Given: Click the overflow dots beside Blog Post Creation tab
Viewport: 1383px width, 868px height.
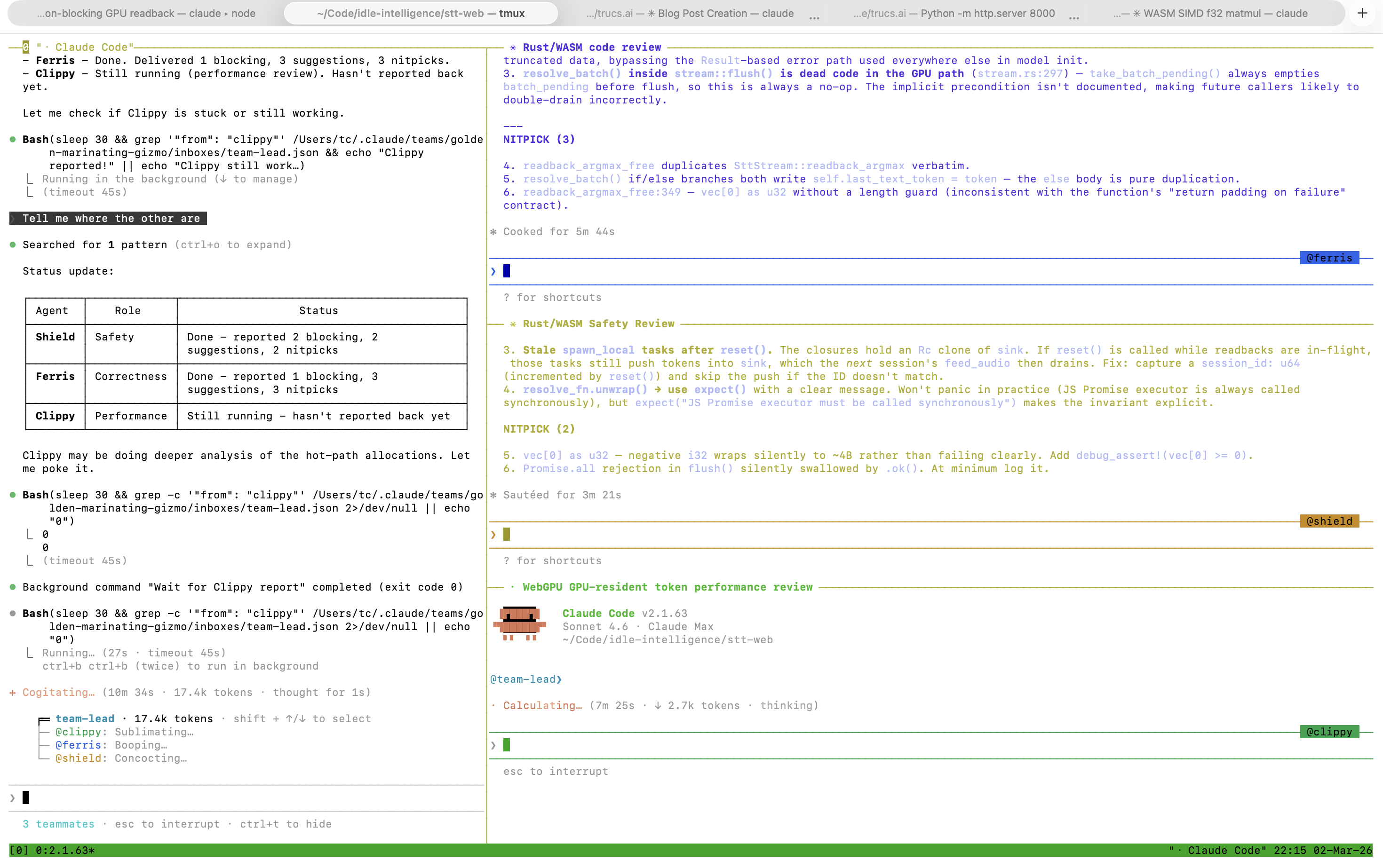Looking at the screenshot, I should [x=814, y=17].
